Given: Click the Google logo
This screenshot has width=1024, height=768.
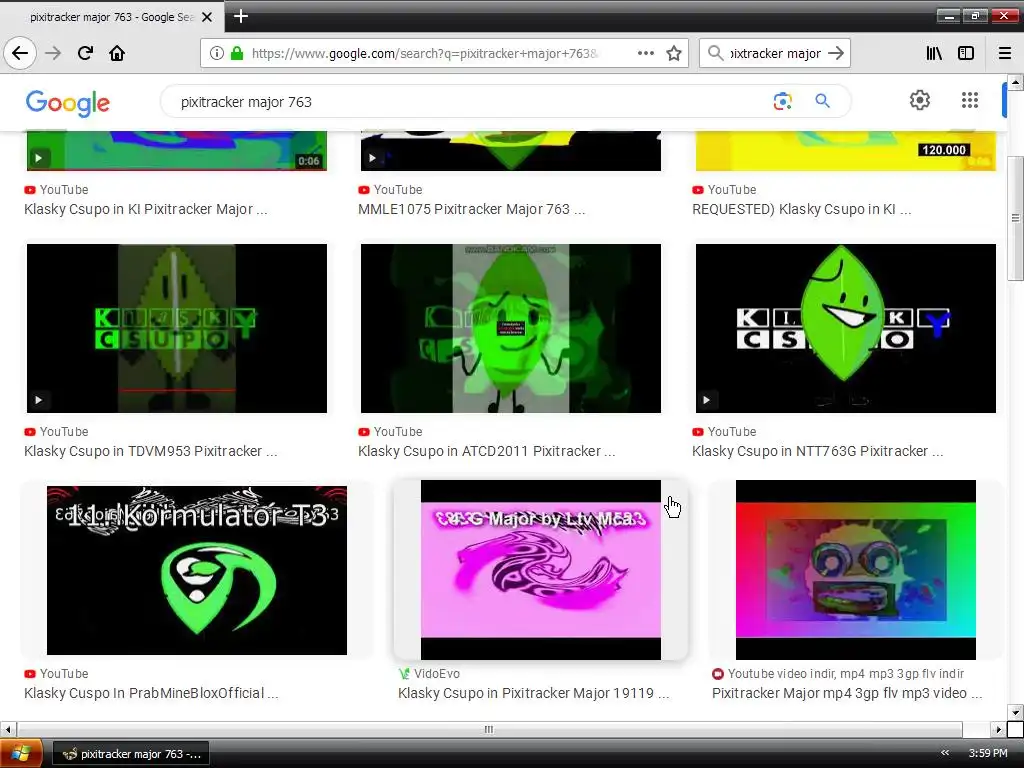Looking at the screenshot, I should [x=68, y=103].
